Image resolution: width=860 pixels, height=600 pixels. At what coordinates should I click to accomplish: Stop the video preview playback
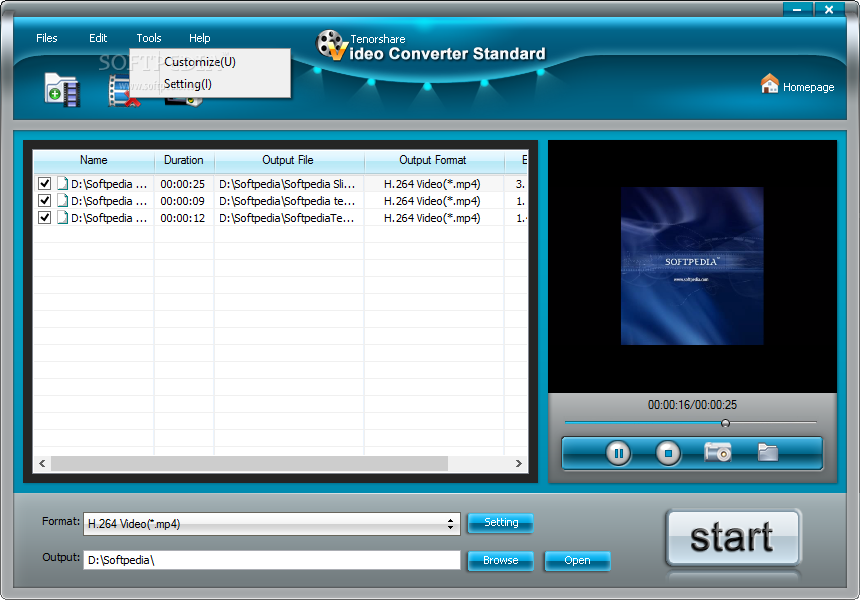(668, 453)
